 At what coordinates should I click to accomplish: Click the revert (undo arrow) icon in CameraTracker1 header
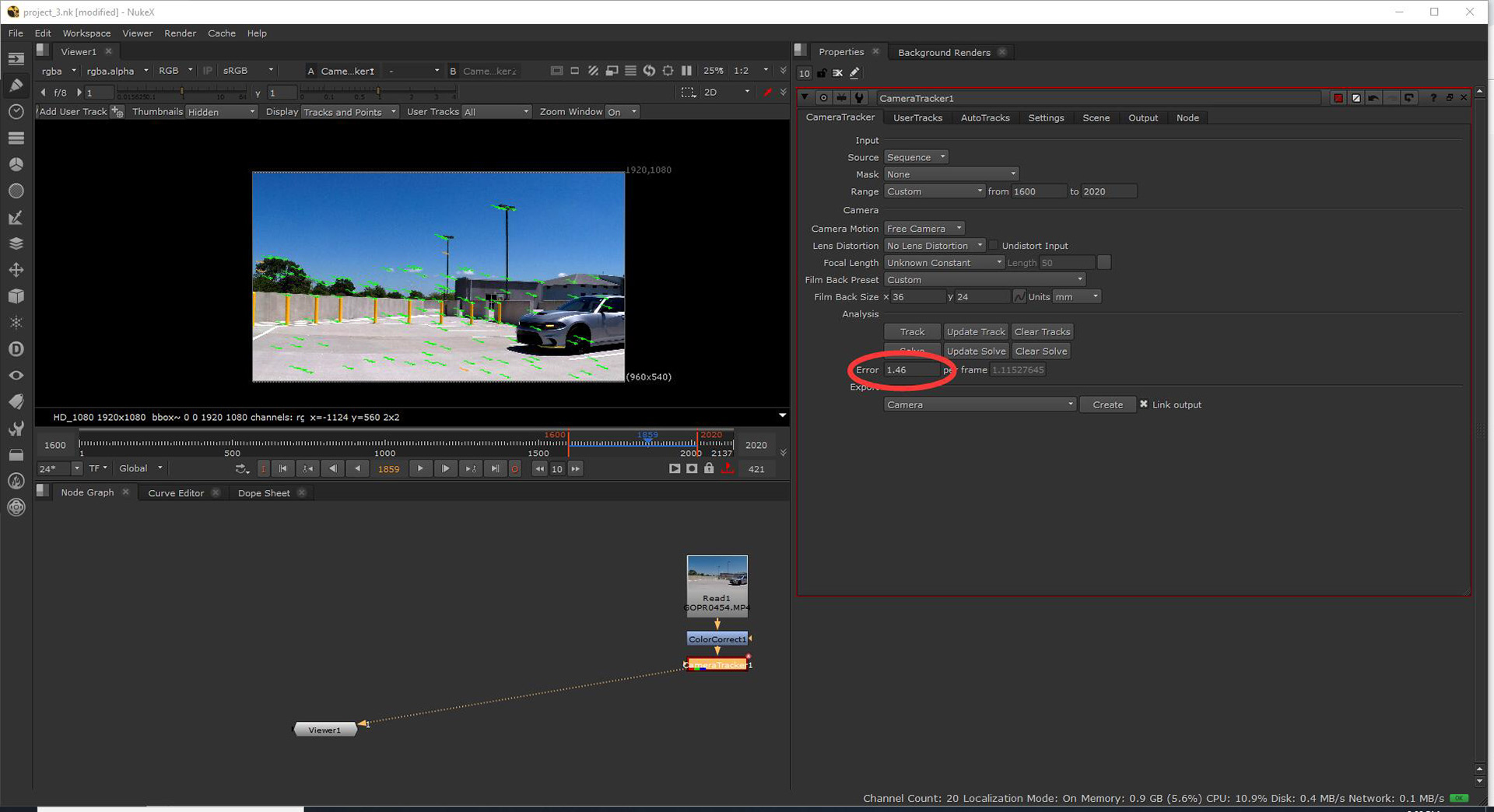1373,98
